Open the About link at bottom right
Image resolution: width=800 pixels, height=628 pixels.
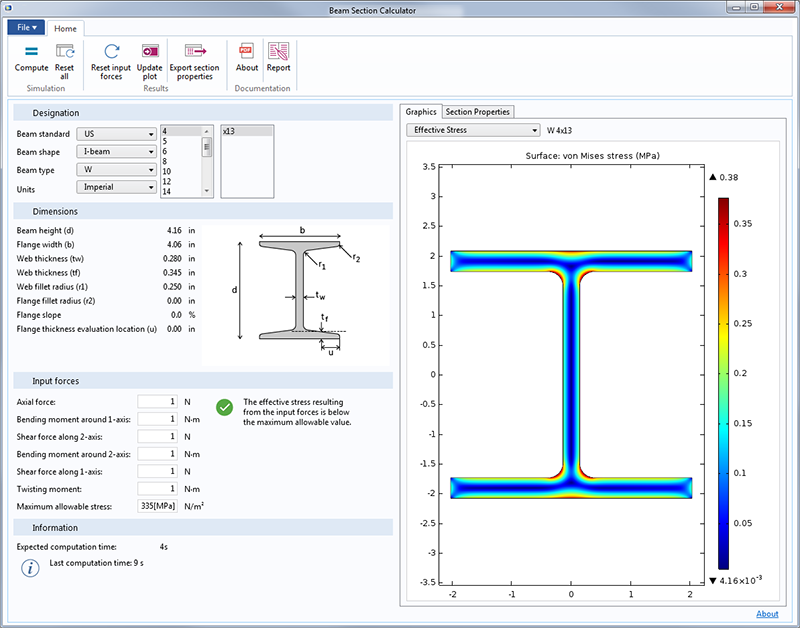767,614
